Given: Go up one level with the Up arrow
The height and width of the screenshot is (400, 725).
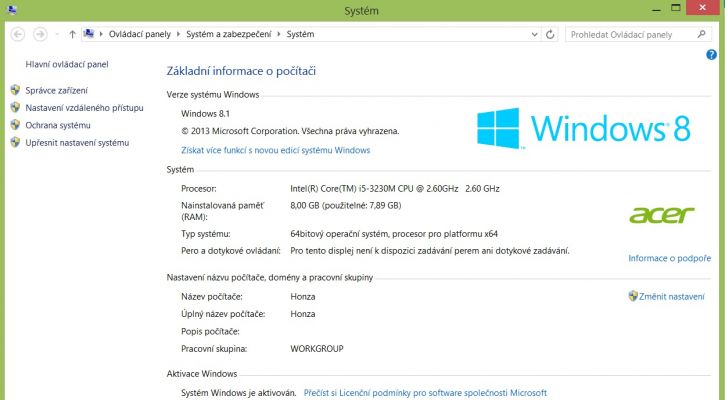Looking at the screenshot, I should [x=72, y=34].
